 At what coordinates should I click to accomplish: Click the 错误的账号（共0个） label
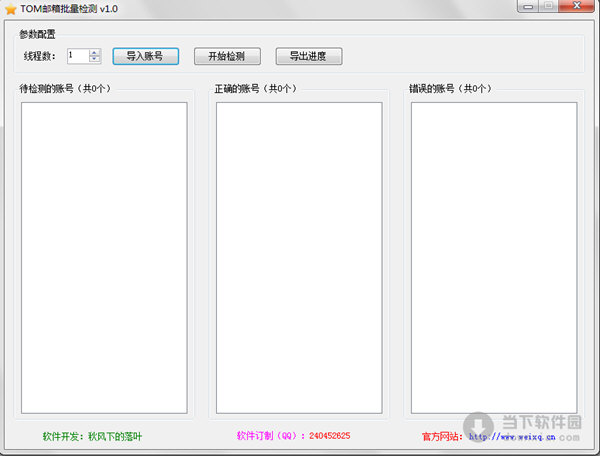pos(450,89)
